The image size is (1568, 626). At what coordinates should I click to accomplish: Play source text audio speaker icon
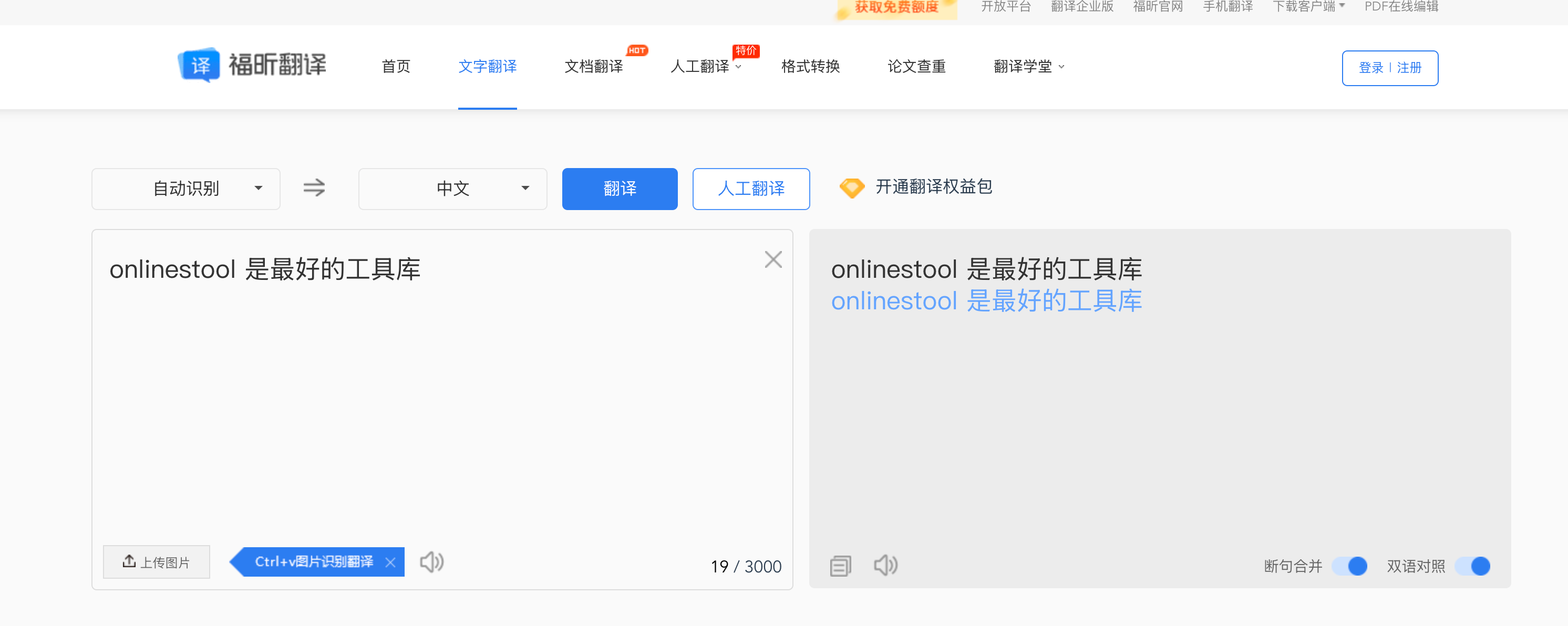coord(431,561)
